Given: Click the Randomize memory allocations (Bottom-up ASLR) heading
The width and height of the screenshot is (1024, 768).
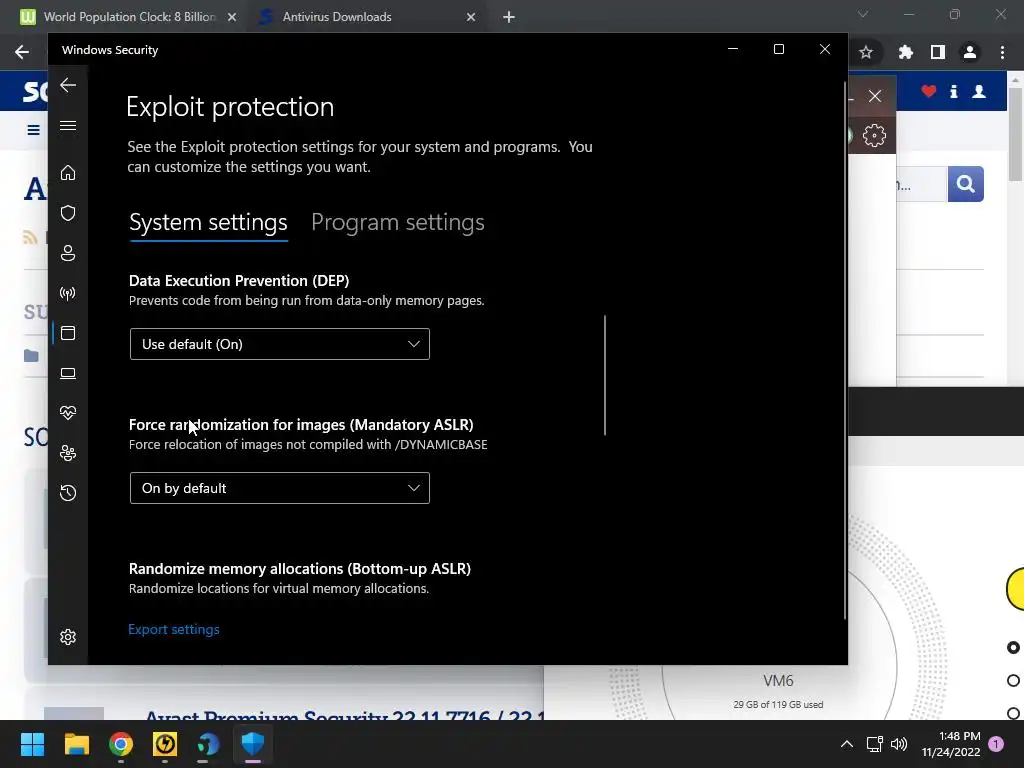Looking at the screenshot, I should coord(300,569).
